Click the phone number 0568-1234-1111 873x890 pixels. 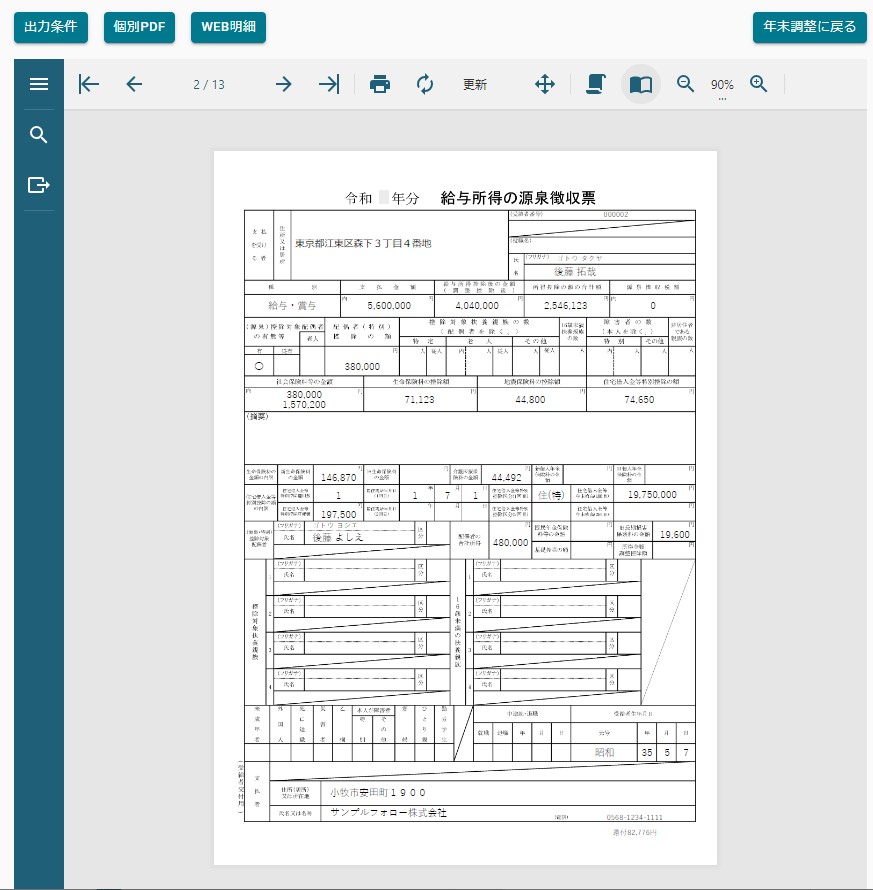pos(634,817)
